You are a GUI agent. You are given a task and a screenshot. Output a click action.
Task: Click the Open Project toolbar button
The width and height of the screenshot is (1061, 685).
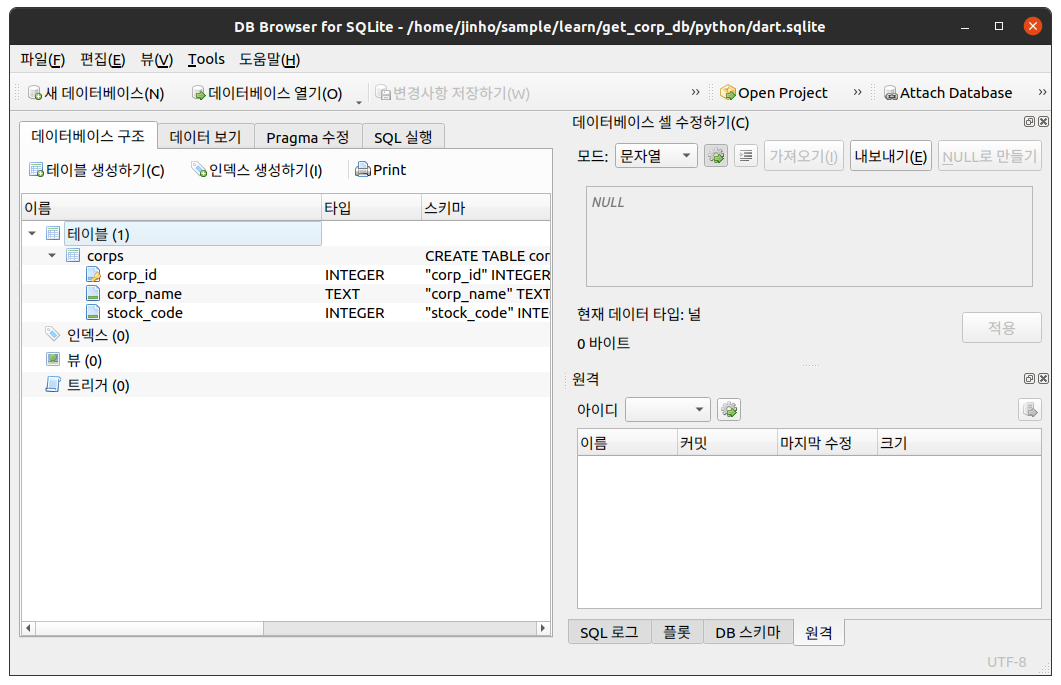(773, 93)
